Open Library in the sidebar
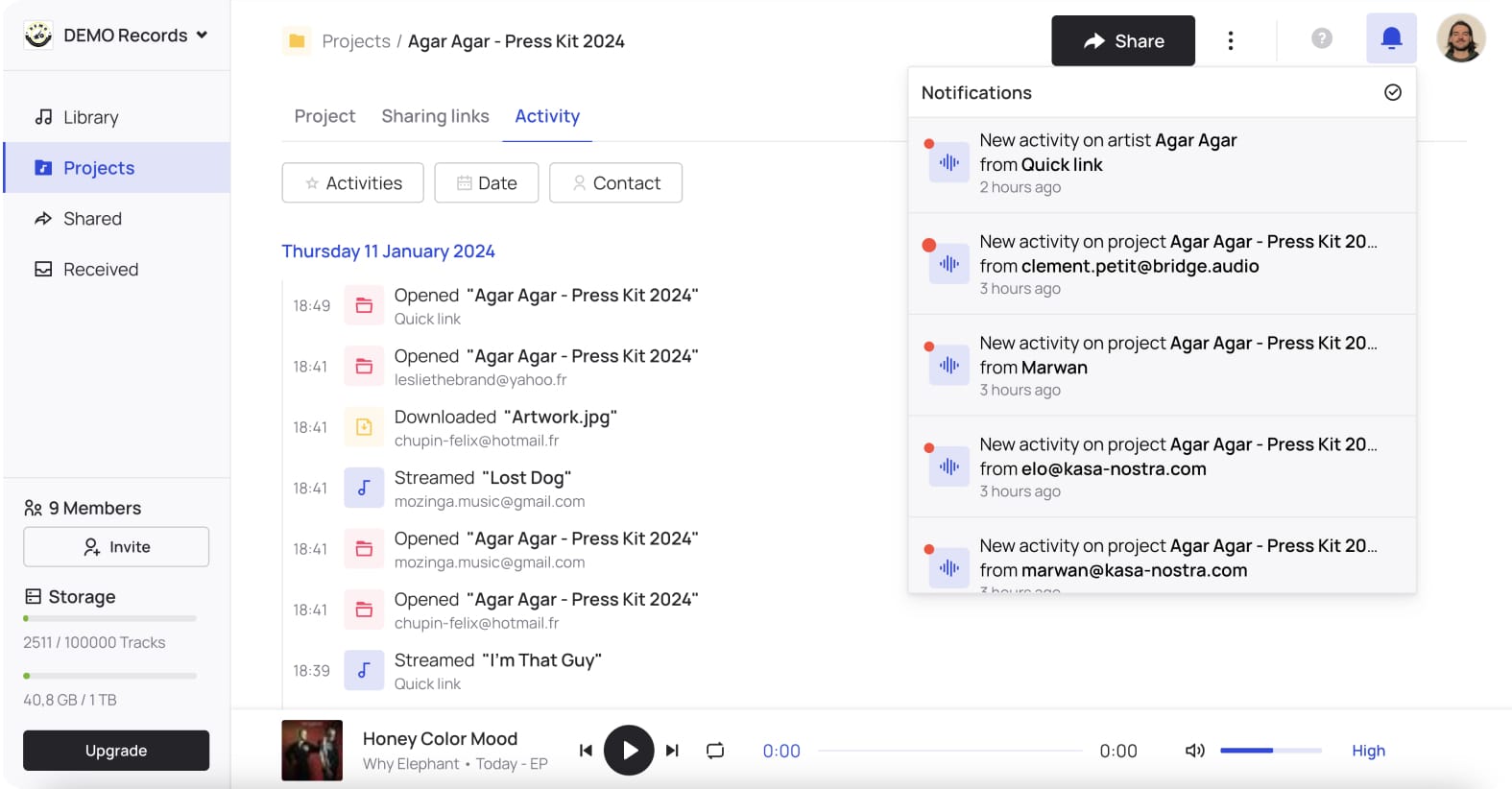The height and width of the screenshot is (789, 1512). click(90, 117)
